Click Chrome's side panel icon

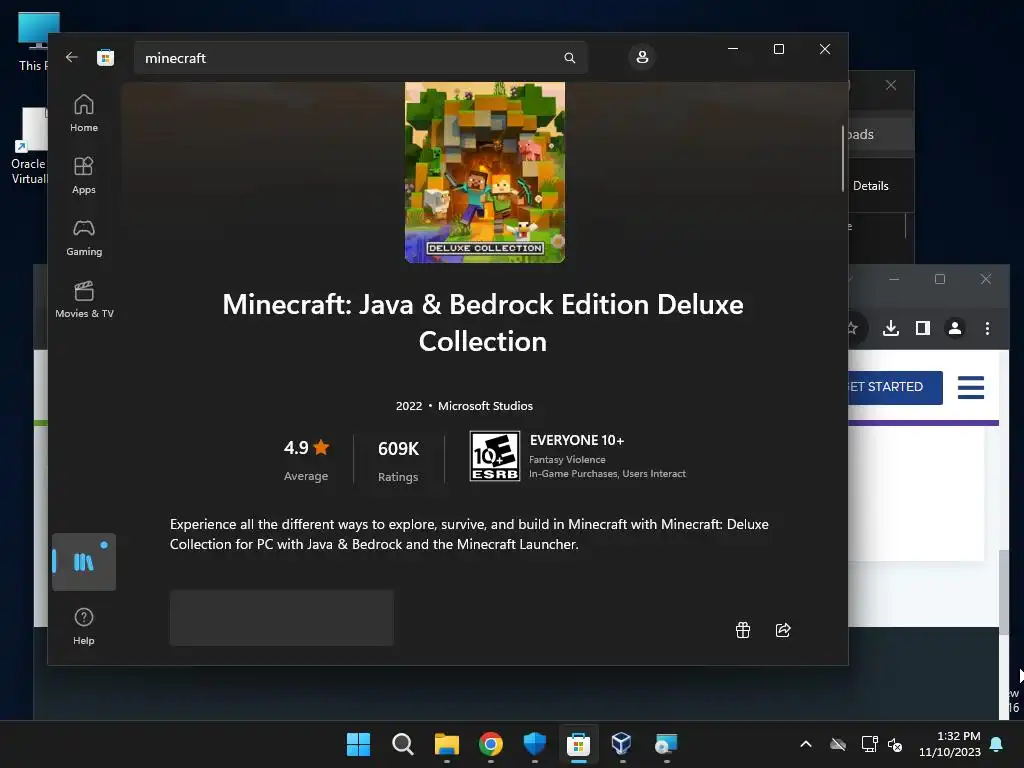pos(923,328)
